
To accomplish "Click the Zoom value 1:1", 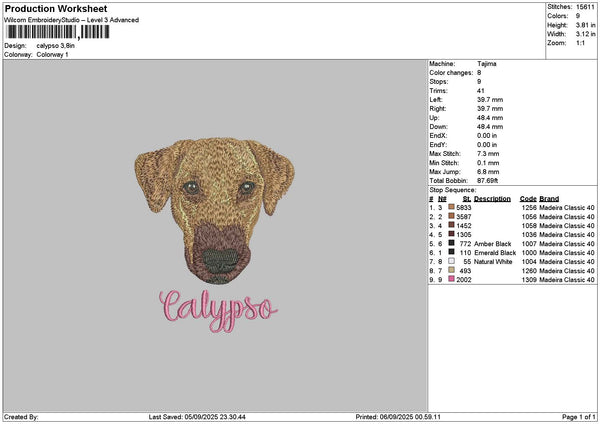I will (580, 43).
